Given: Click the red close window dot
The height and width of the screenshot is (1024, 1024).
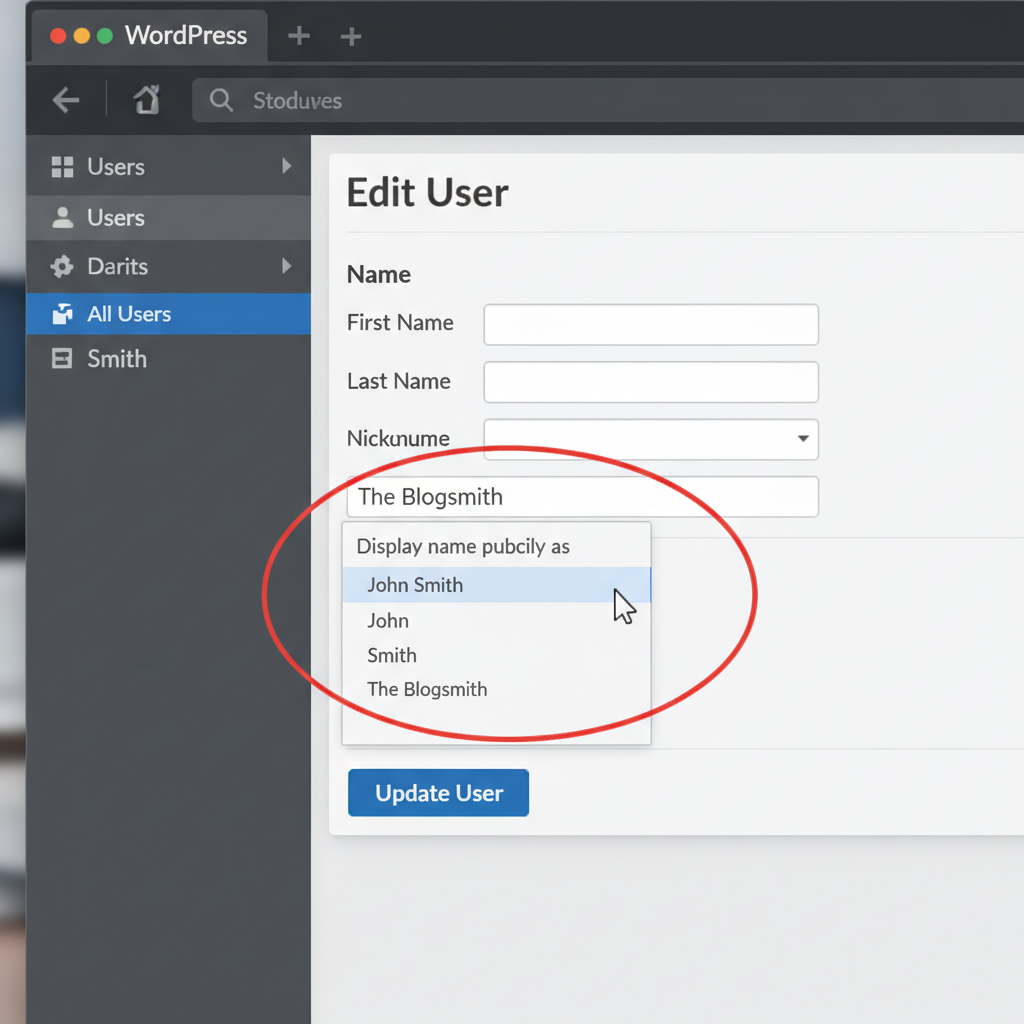Looking at the screenshot, I should [x=58, y=36].
